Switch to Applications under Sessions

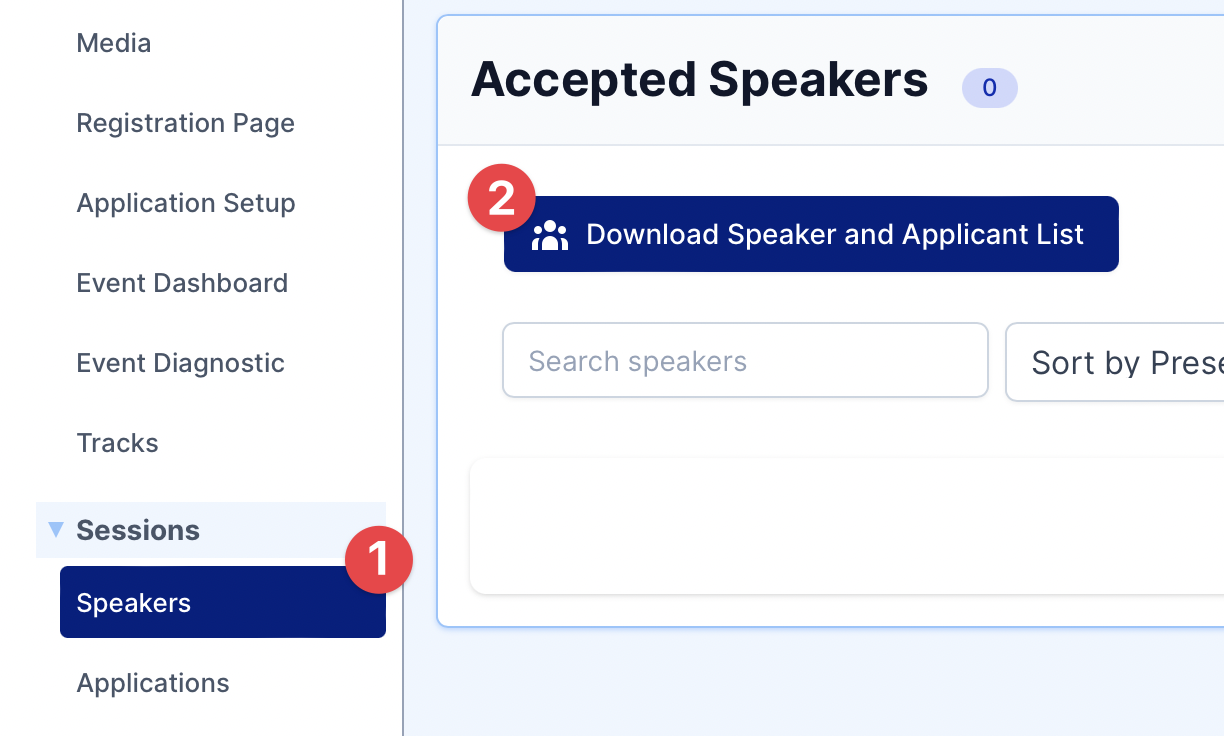pos(153,683)
